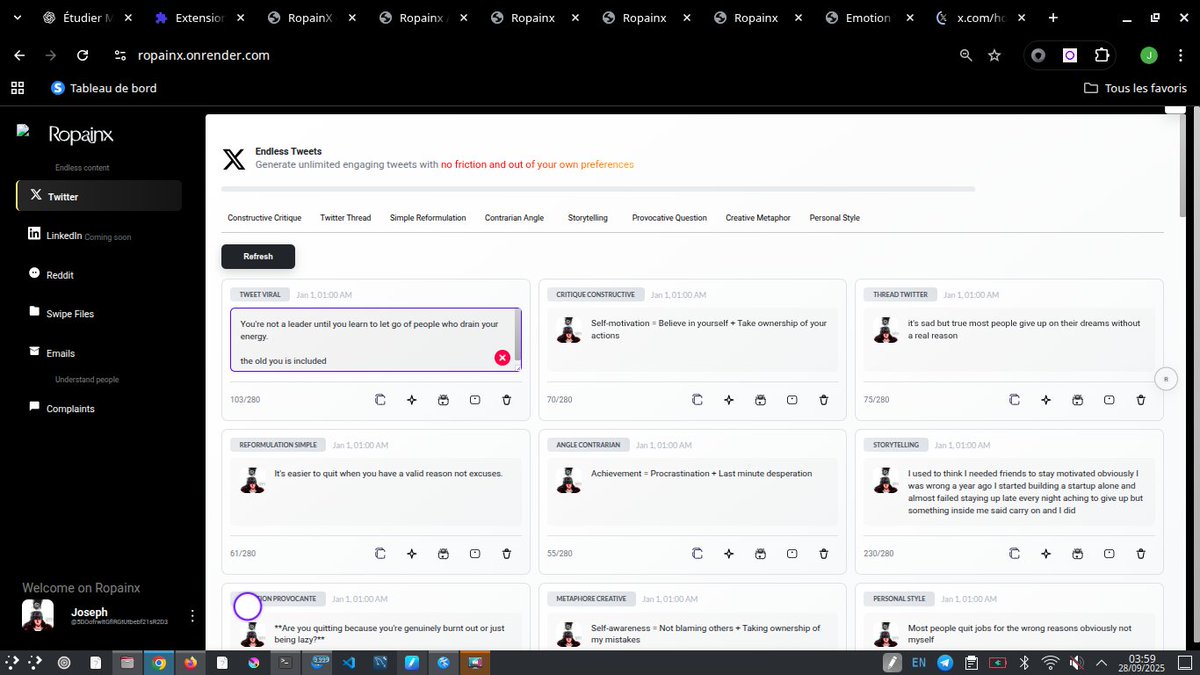Click the address bar URL

point(203,55)
